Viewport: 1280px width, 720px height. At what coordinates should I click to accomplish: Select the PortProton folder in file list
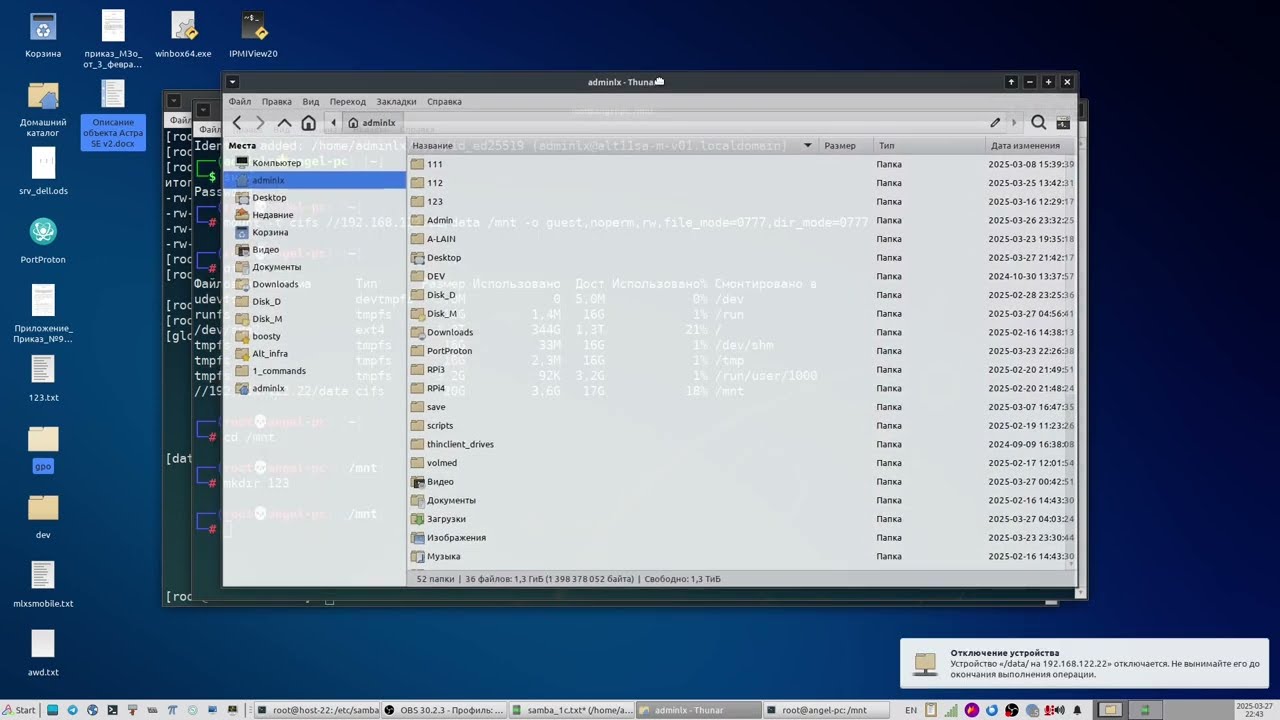click(441, 351)
